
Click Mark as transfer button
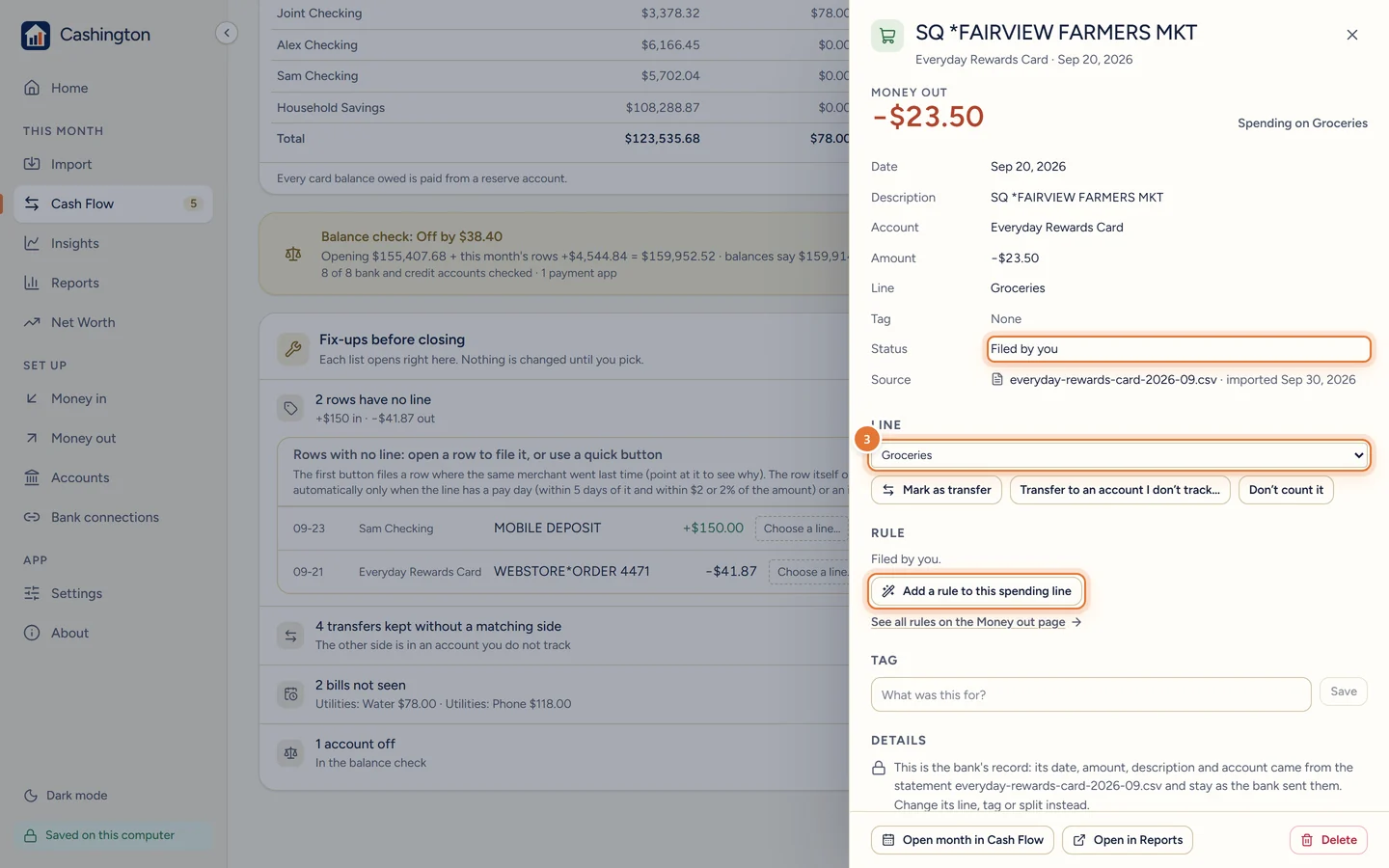click(937, 490)
